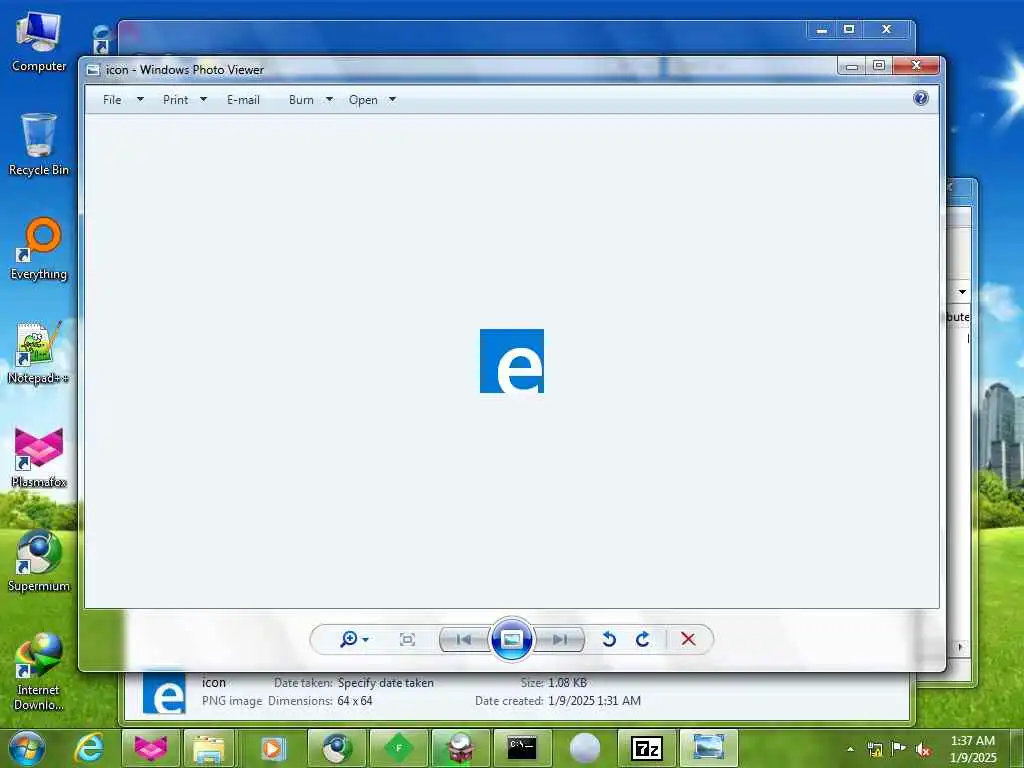Open the Photo Viewer help icon
Viewport: 1024px width, 768px height.
[x=921, y=98]
